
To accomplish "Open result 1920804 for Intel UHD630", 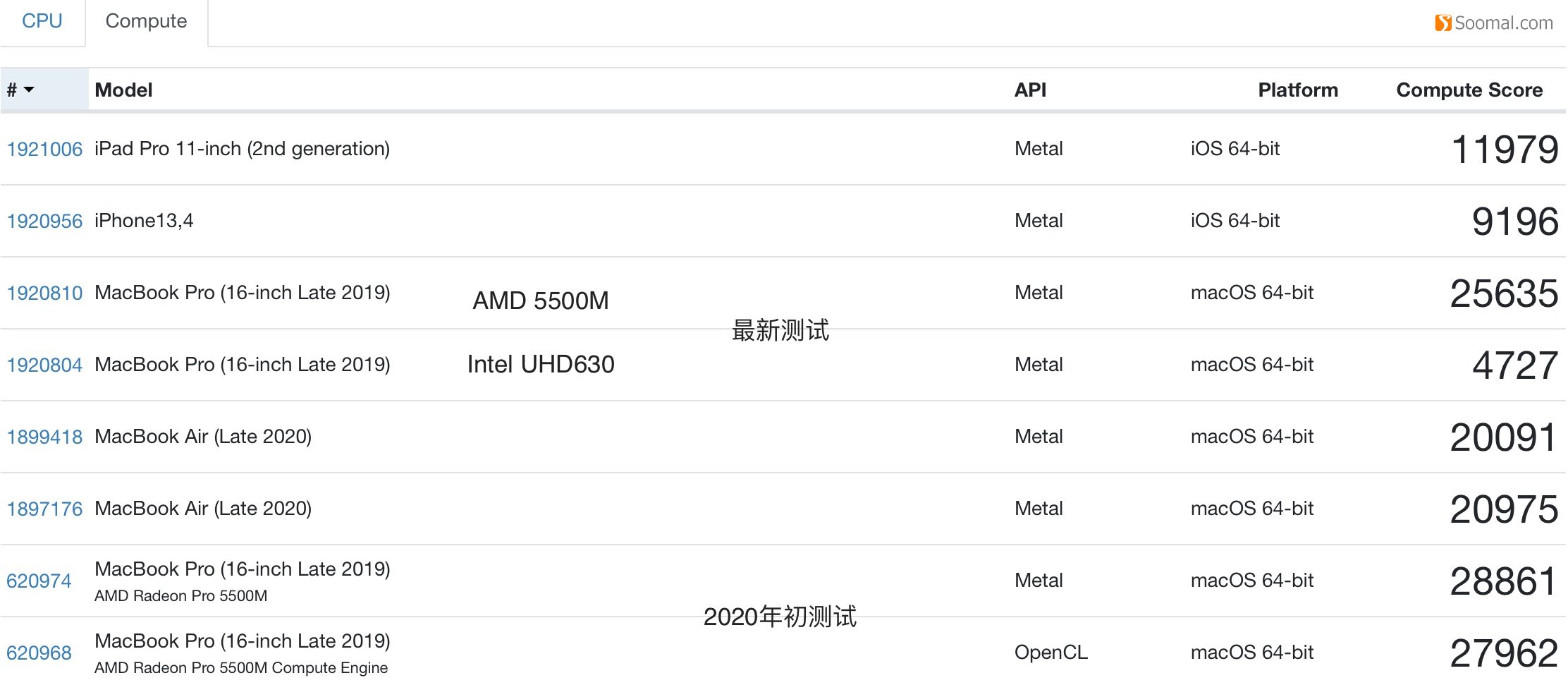I will (44, 365).
